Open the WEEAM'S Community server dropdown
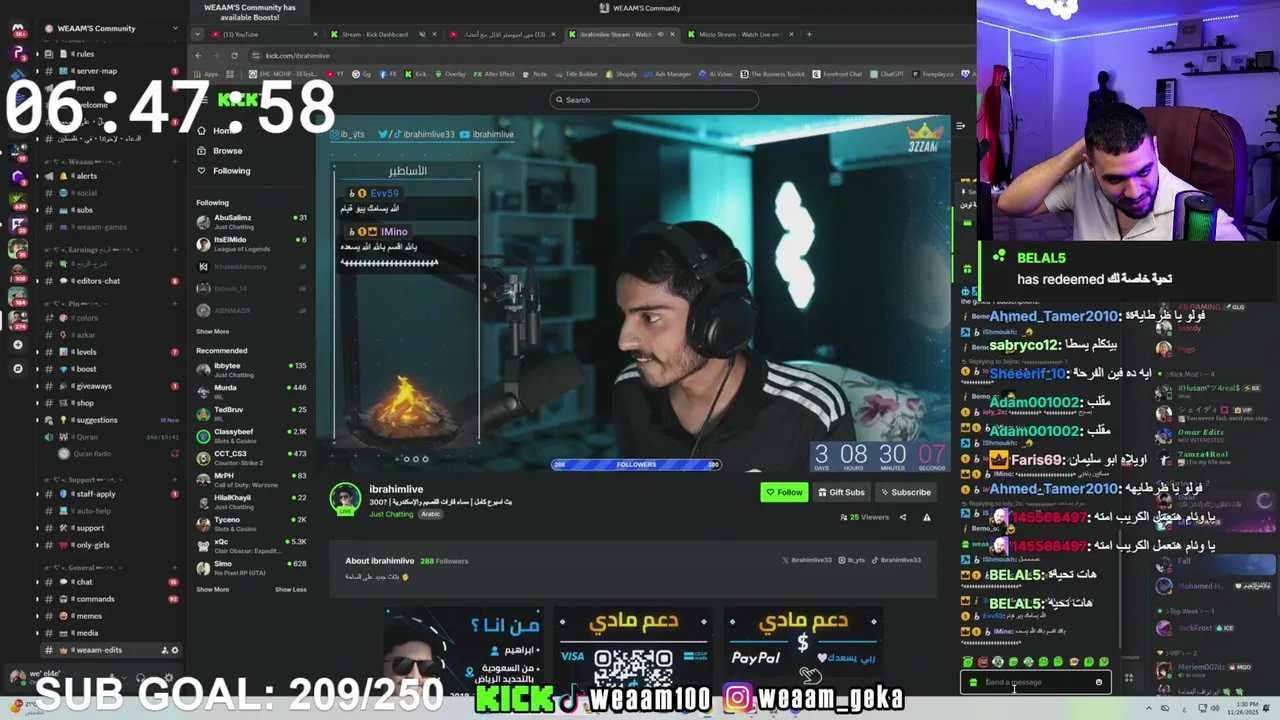 coord(110,28)
